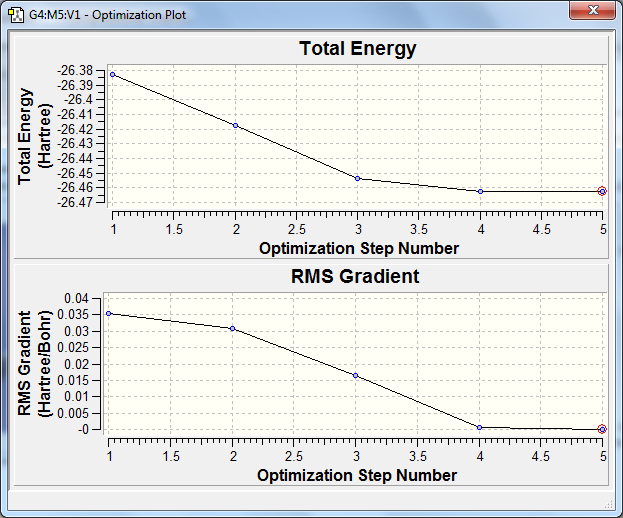Click the 0.04 gradient axis value

(76, 298)
